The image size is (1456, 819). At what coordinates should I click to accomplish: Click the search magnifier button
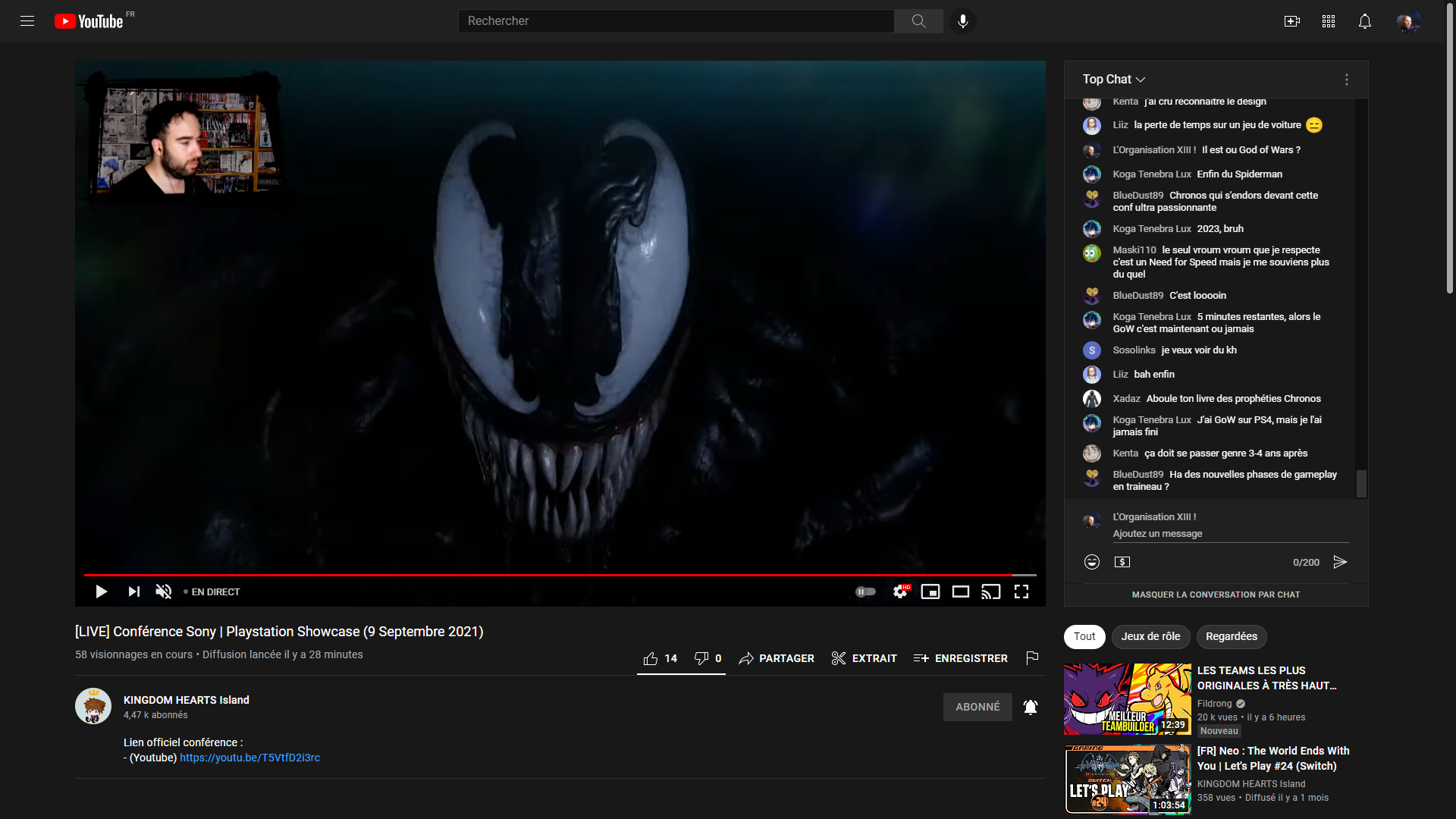coord(918,21)
